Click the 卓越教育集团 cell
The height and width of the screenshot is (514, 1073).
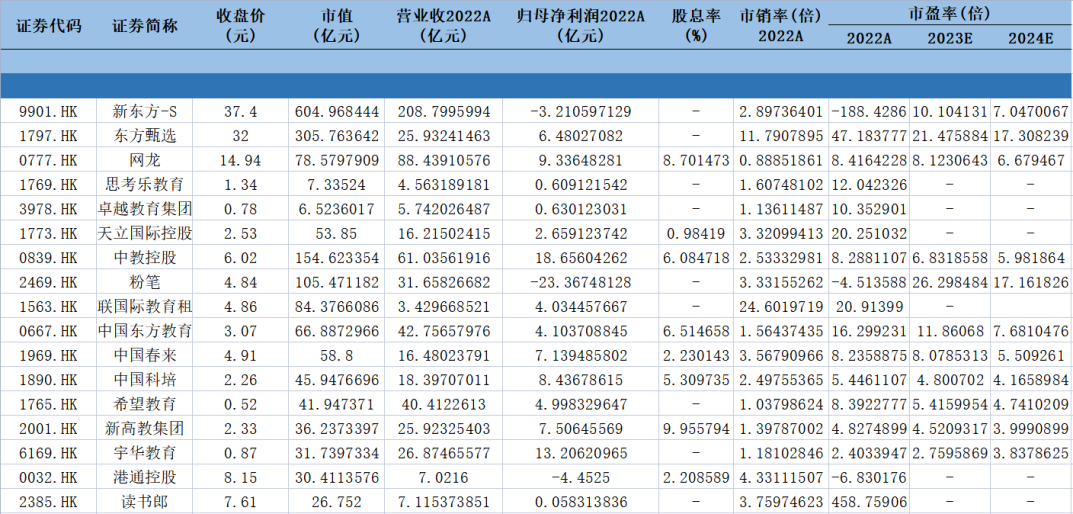pyautogui.click(x=145, y=209)
